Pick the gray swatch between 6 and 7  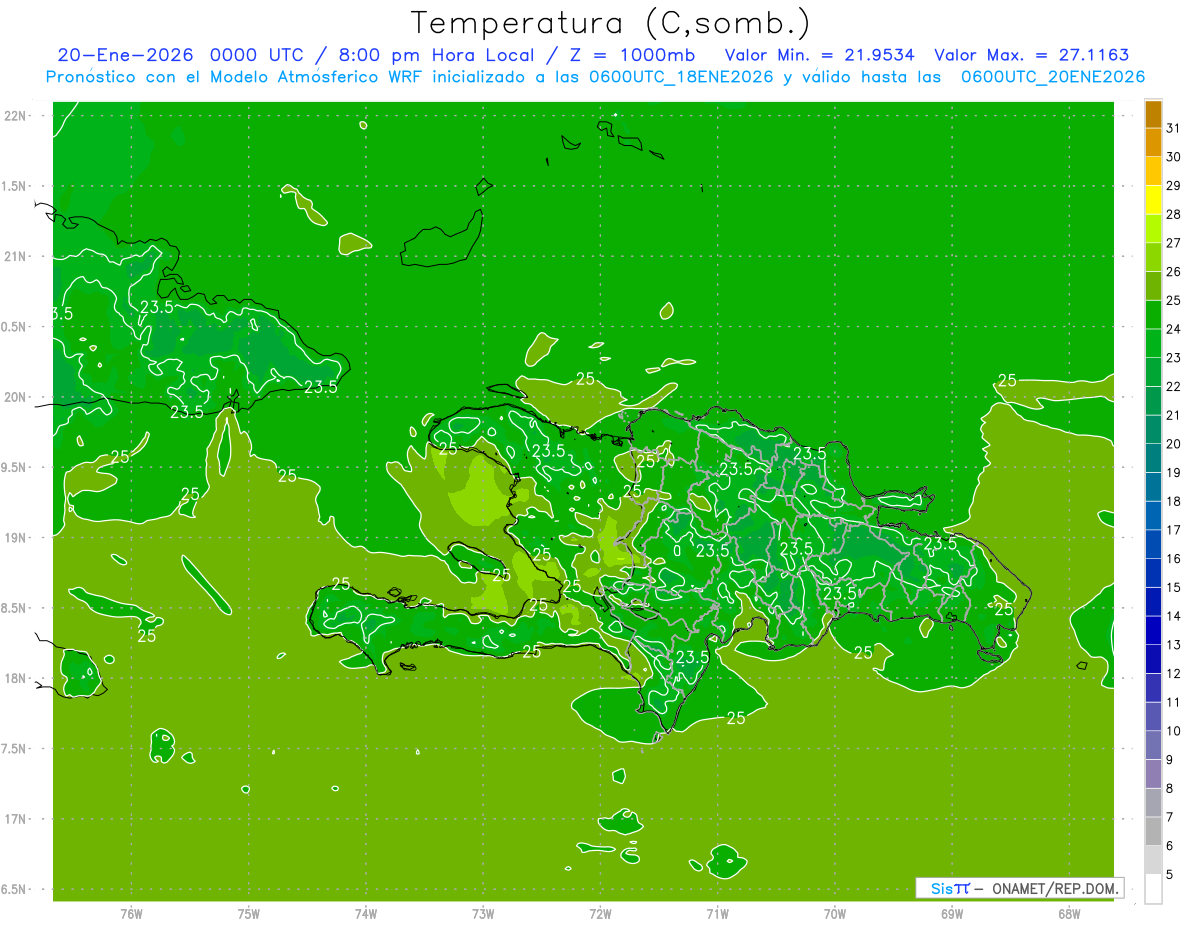click(x=1154, y=832)
